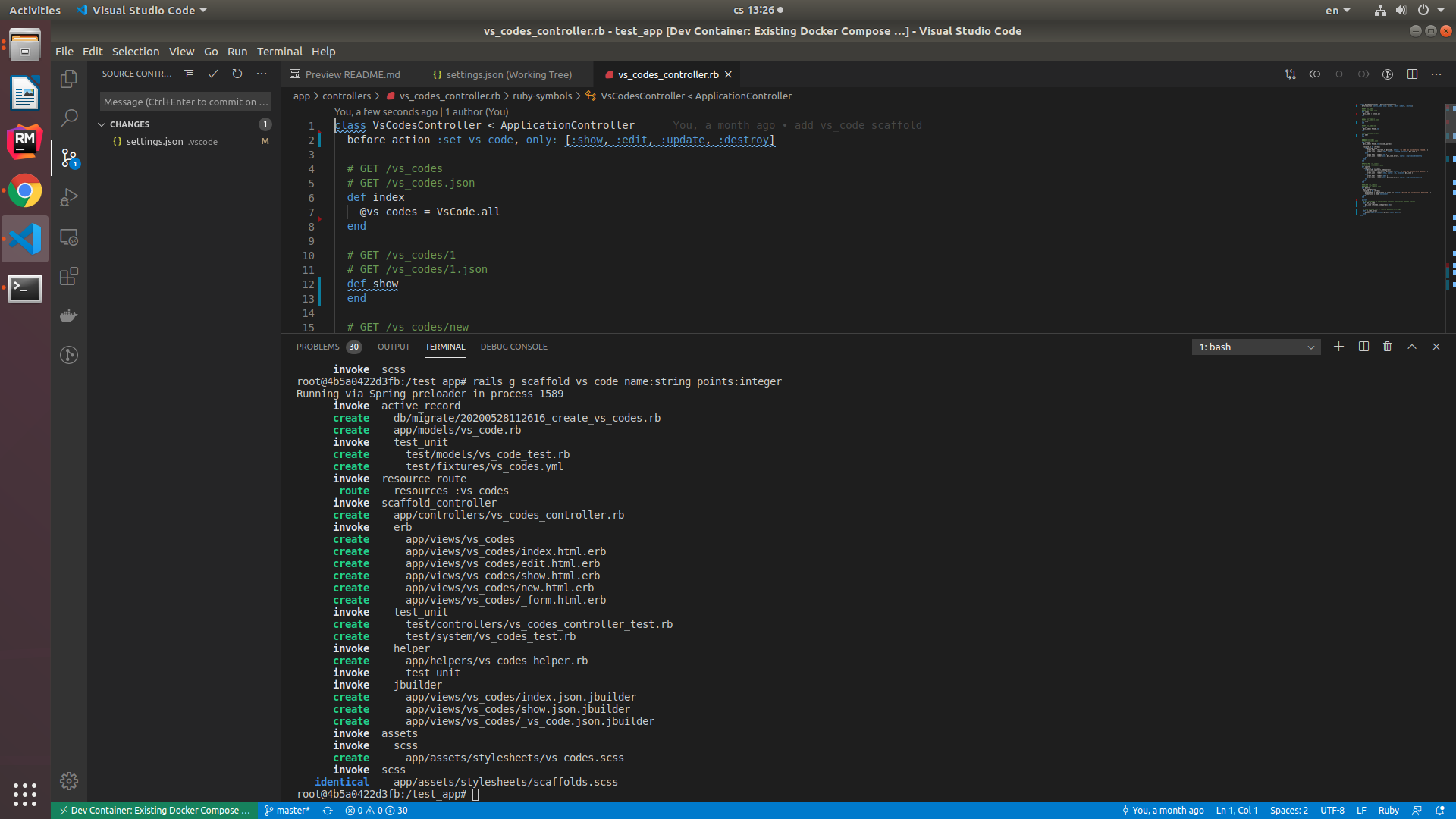Switch to Preview README.md tab
1456x819 pixels.
point(352,74)
